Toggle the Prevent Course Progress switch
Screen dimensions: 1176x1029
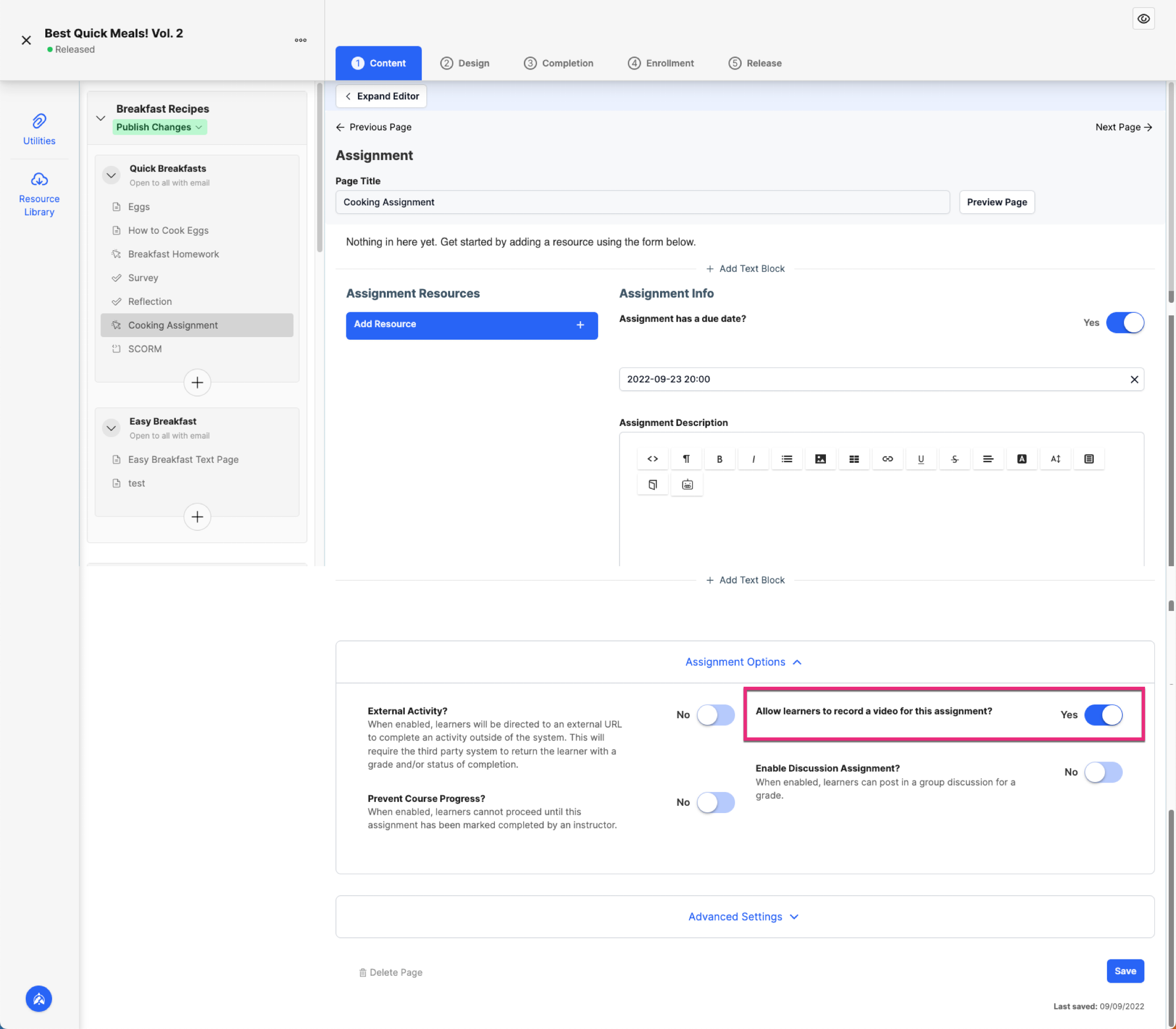click(715, 802)
